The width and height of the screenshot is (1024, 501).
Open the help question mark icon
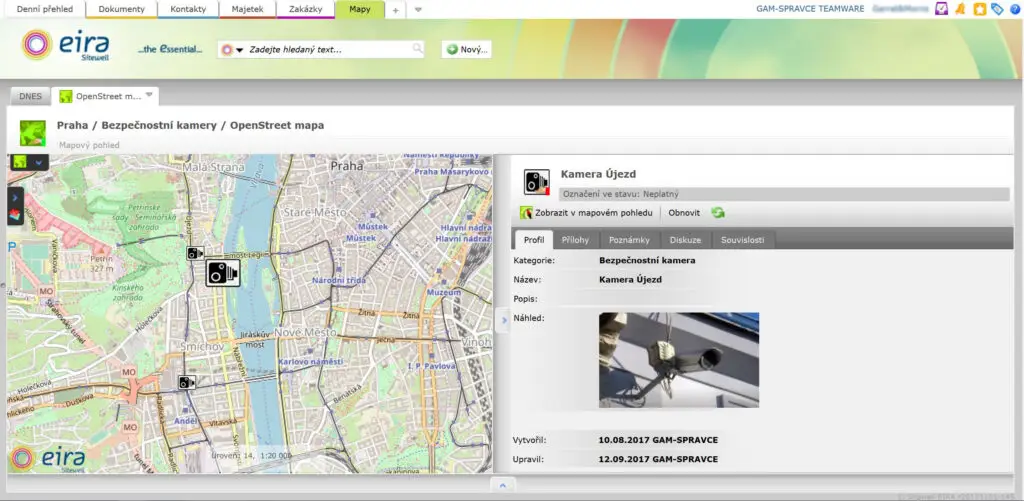point(1014,9)
